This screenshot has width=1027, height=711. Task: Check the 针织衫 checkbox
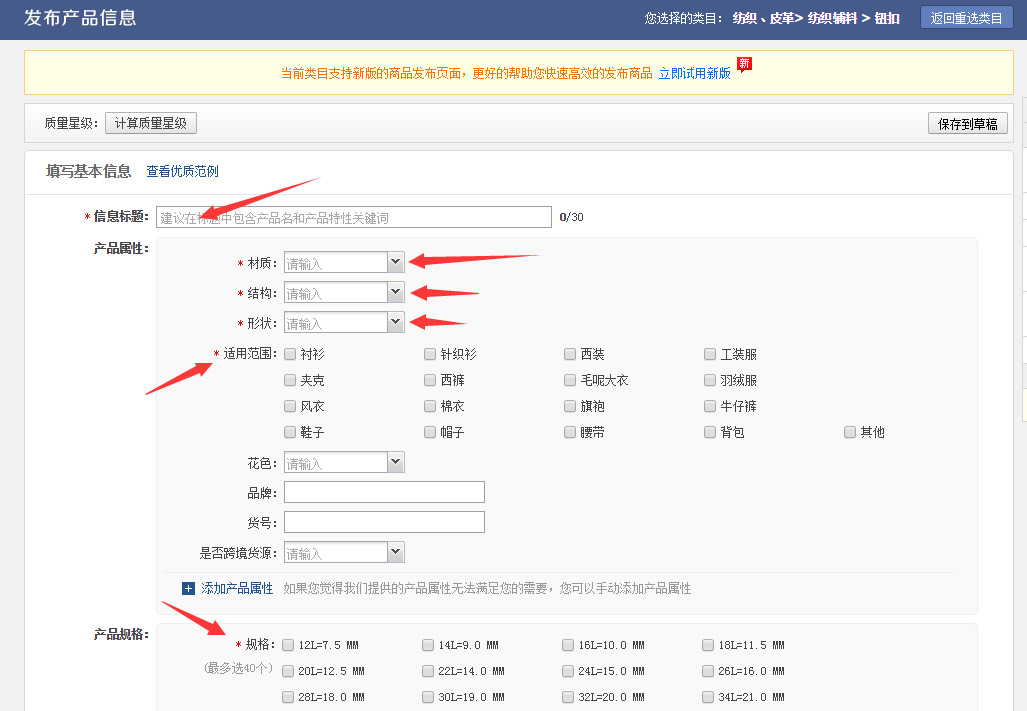tap(430, 354)
